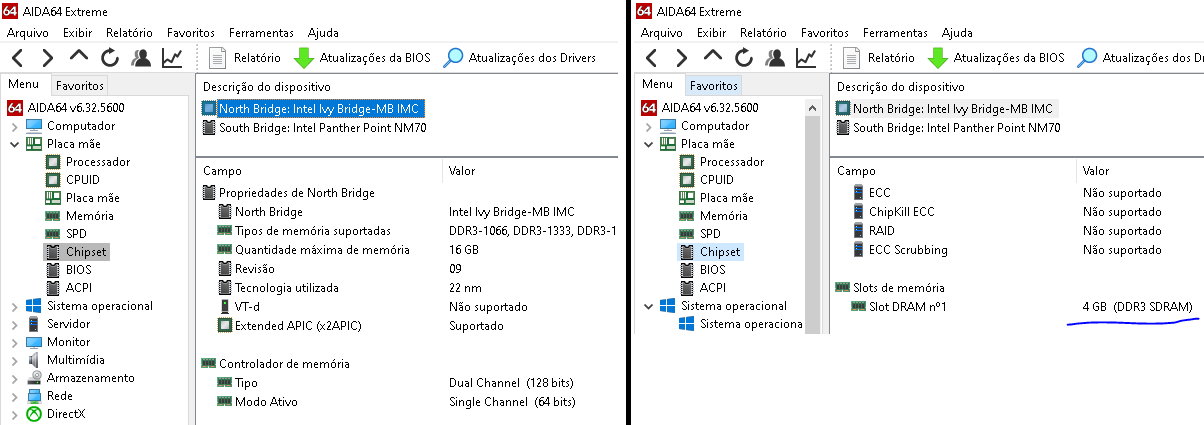1204x425 pixels.
Task: Expand Armazenamento node in left window tree
Action: (x=14, y=378)
